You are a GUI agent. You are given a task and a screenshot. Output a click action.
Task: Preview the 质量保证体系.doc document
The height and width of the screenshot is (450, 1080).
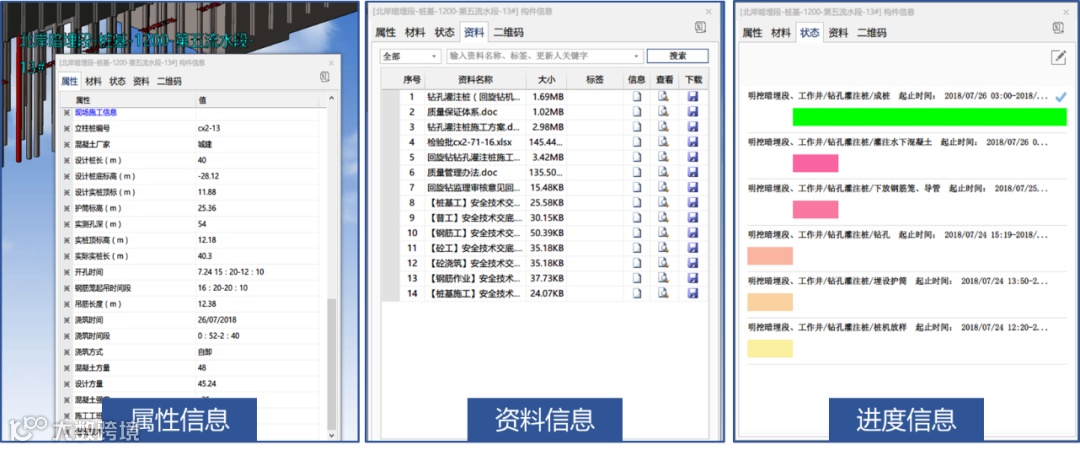(664, 111)
